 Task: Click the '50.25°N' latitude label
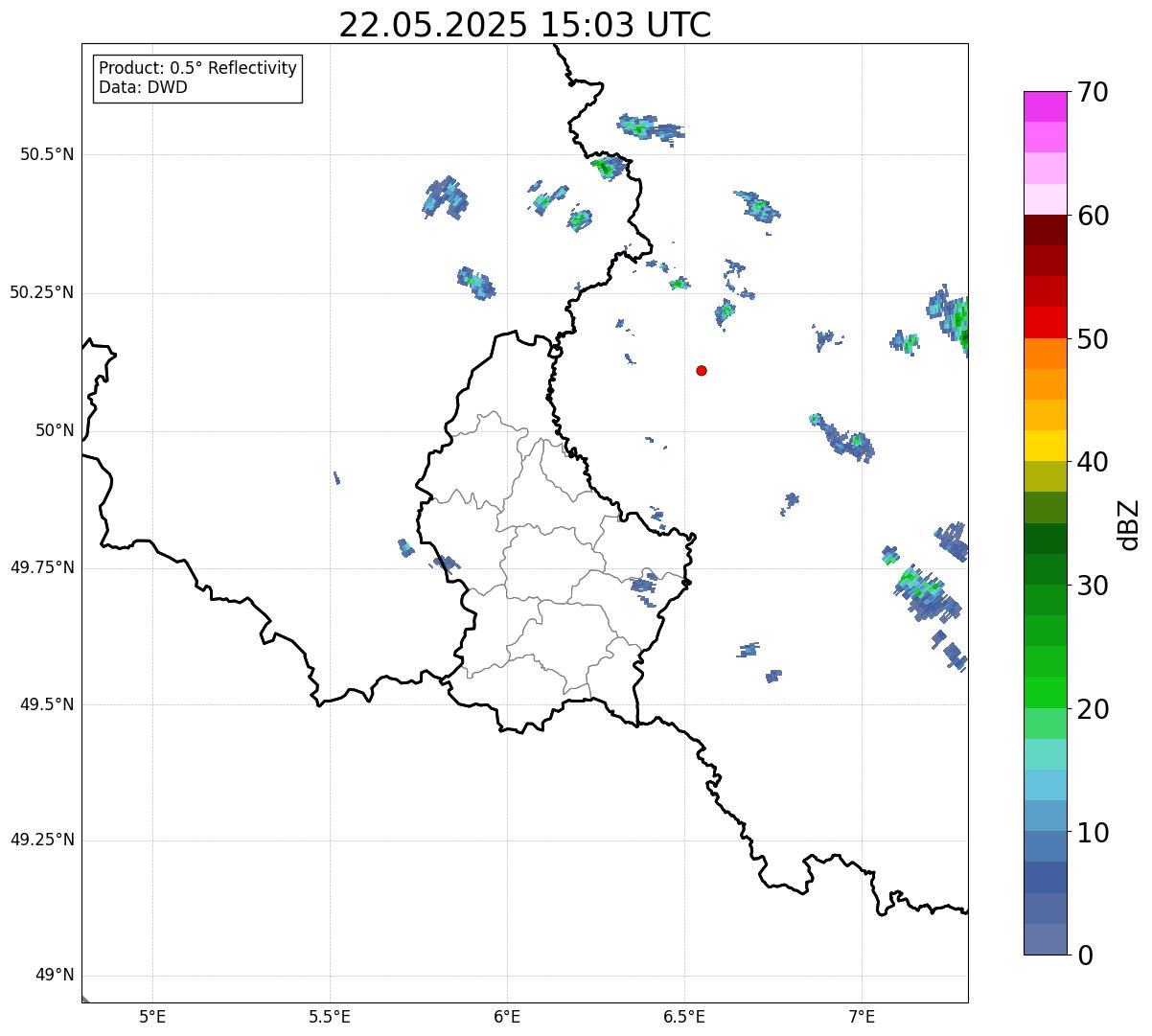(42, 292)
